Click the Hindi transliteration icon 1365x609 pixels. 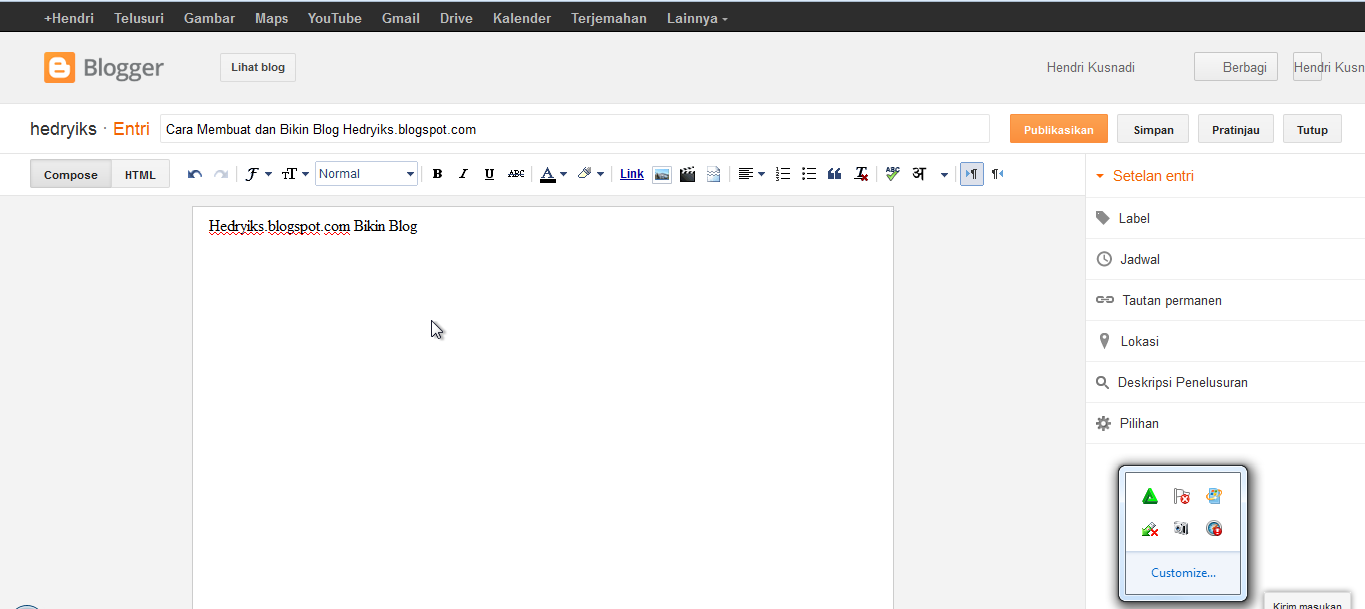click(x=918, y=174)
